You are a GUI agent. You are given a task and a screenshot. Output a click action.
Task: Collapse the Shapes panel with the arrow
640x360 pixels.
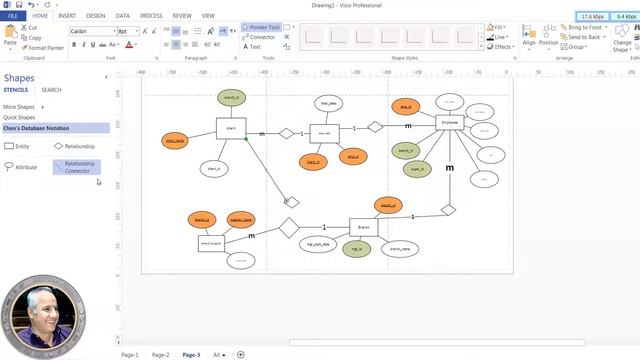106,77
